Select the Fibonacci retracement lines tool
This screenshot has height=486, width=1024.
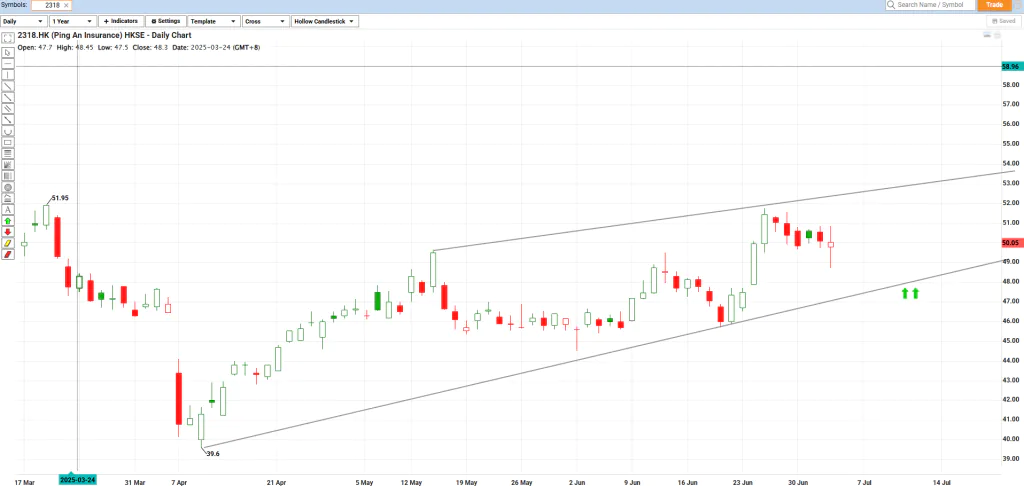(x=8, y=153)
